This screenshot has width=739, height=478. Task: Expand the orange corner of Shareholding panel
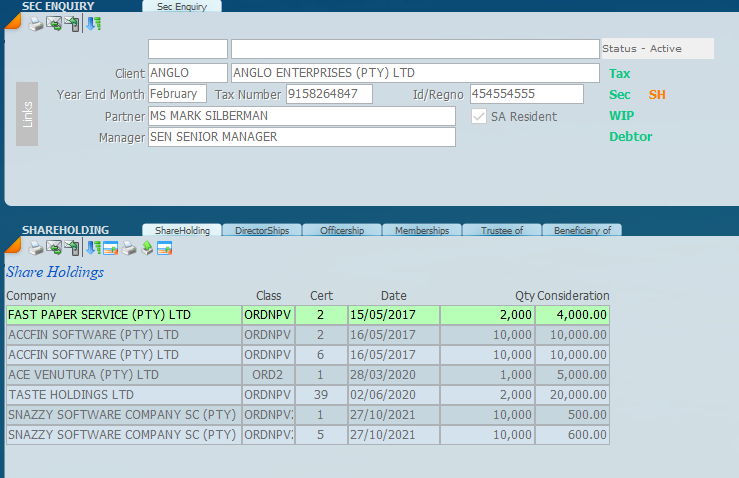(12, 246)
